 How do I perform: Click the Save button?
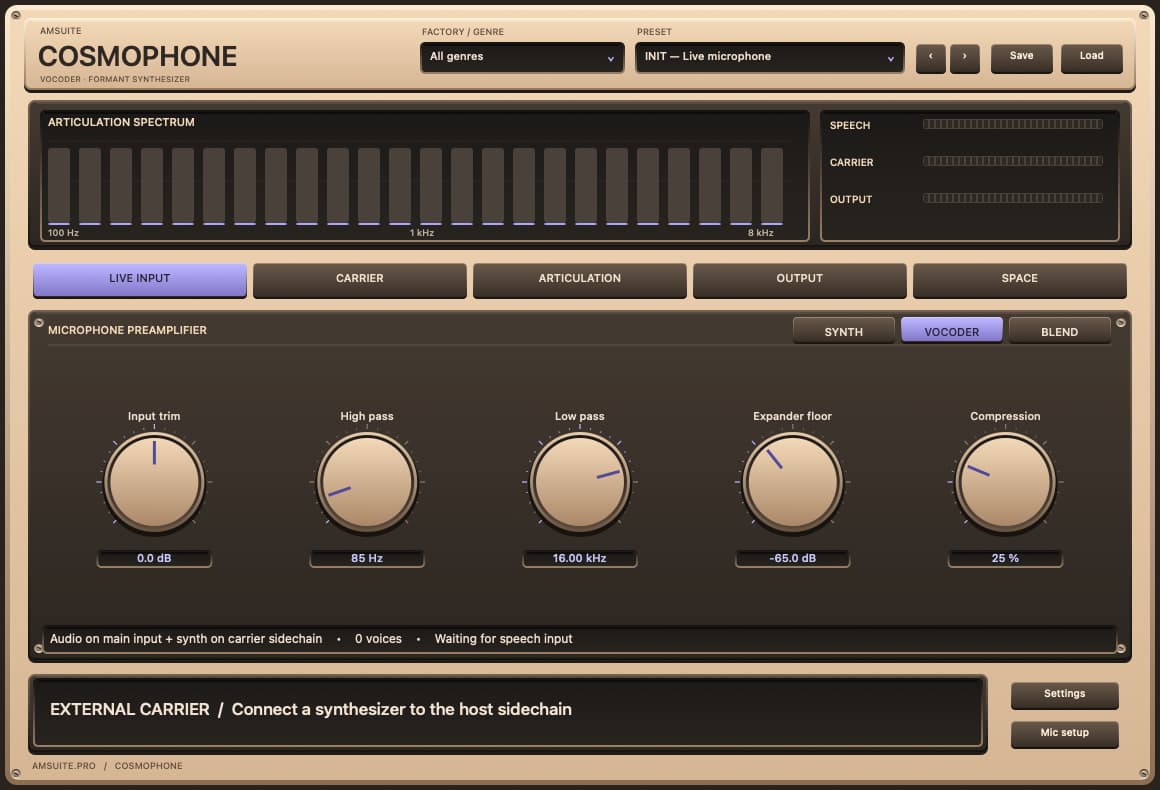pos(1021,57)
